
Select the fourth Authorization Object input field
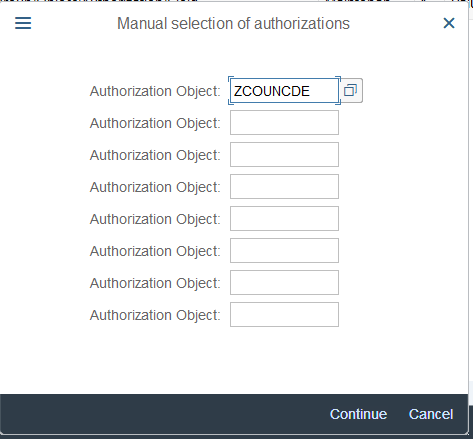[284, 187]
